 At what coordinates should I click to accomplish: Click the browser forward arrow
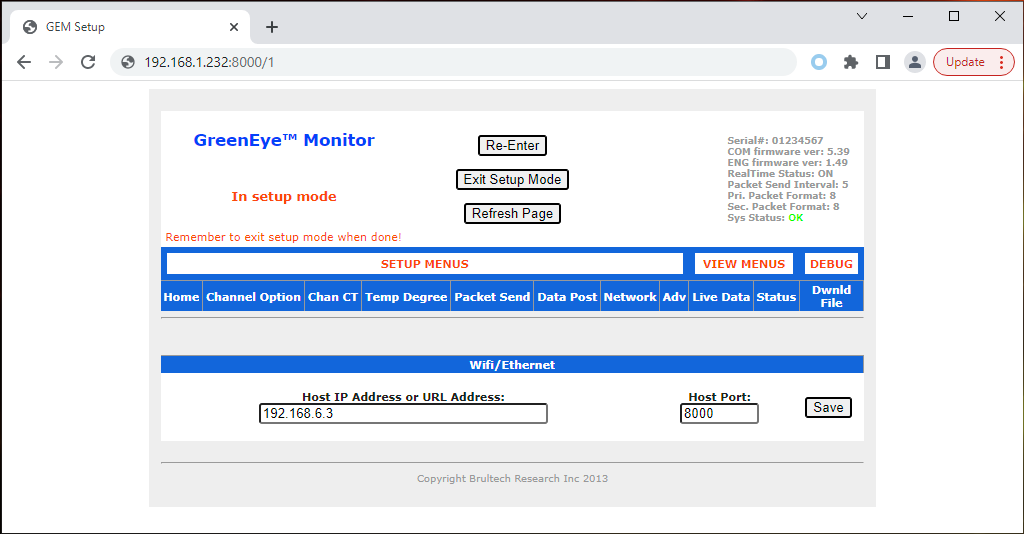click(x=56, y=62)
